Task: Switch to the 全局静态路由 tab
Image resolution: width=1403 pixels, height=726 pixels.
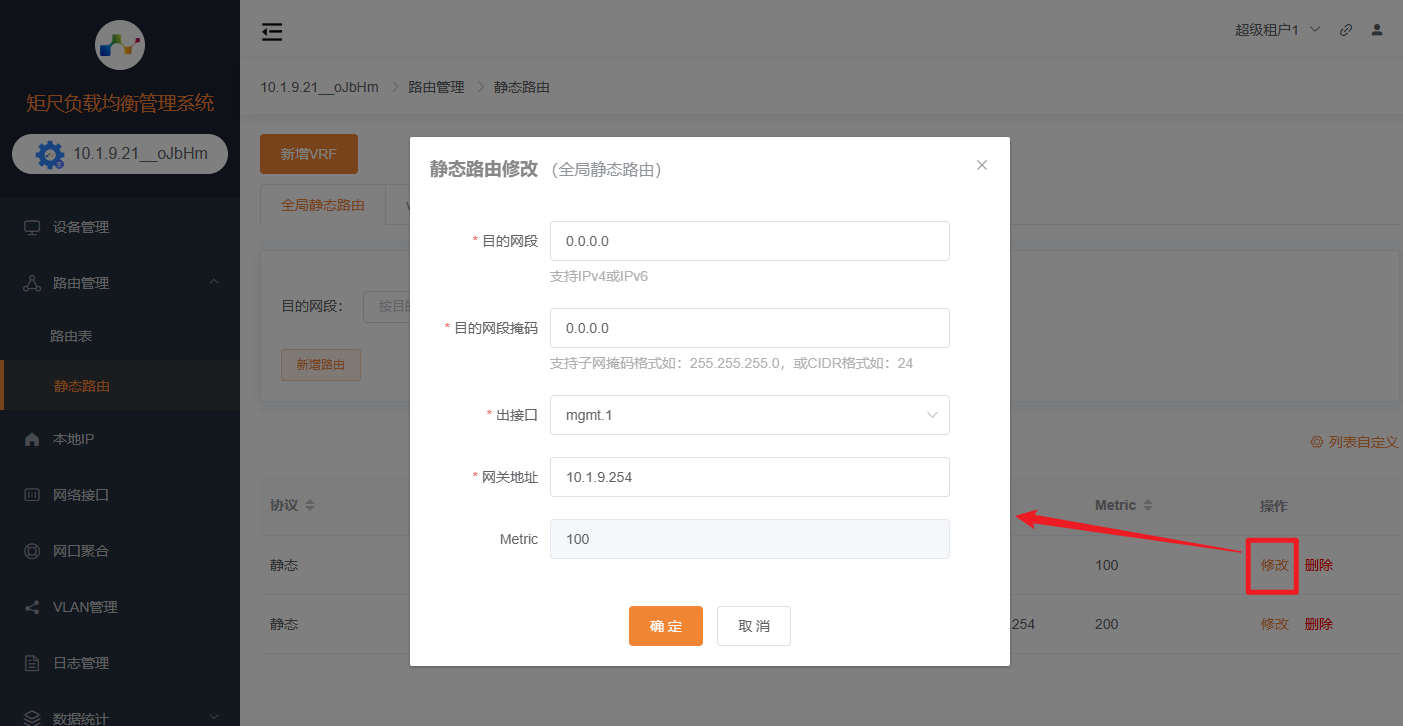Action: pyautogui.click(x=323, y=204)
